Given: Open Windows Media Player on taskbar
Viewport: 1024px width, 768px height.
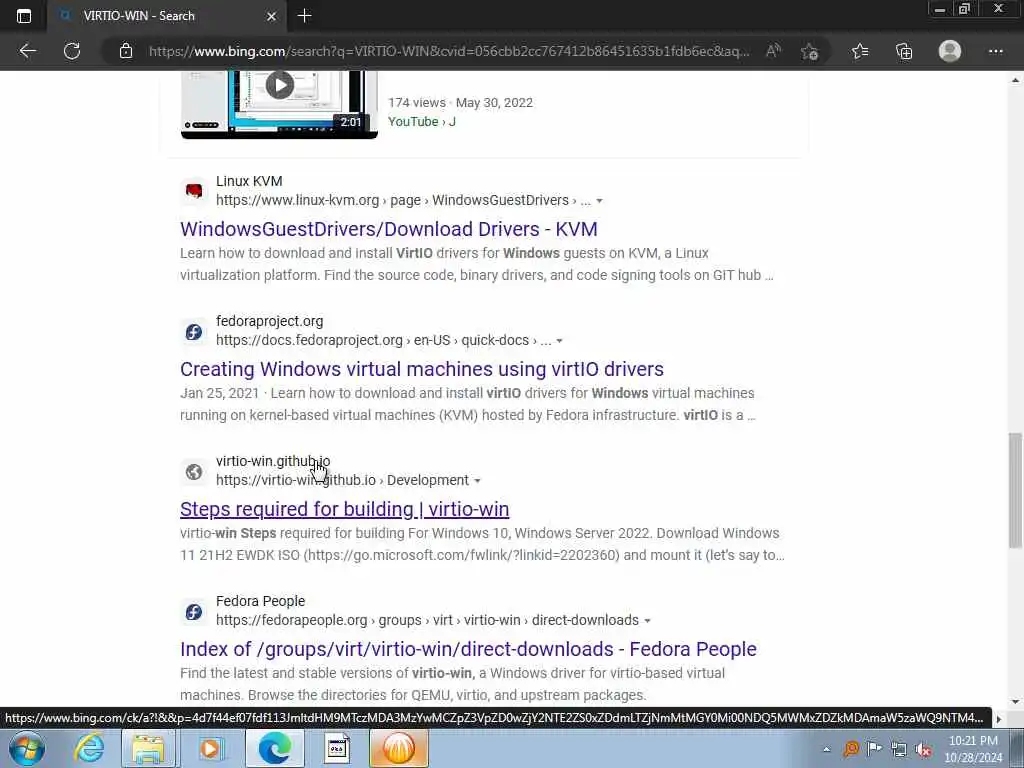Looking at the screenshot, I should [211, 748].
